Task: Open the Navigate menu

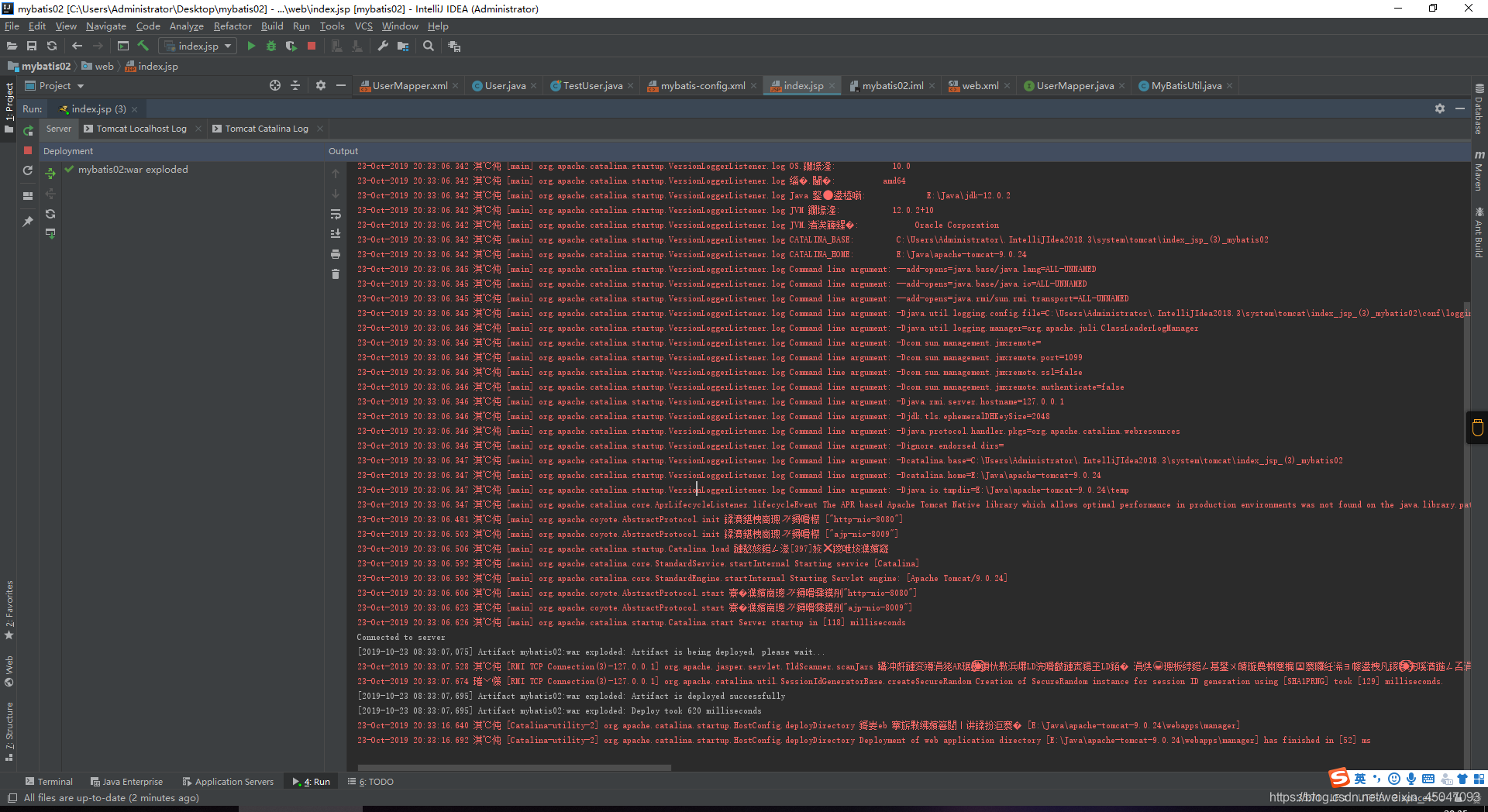Action: pos(106,26)
